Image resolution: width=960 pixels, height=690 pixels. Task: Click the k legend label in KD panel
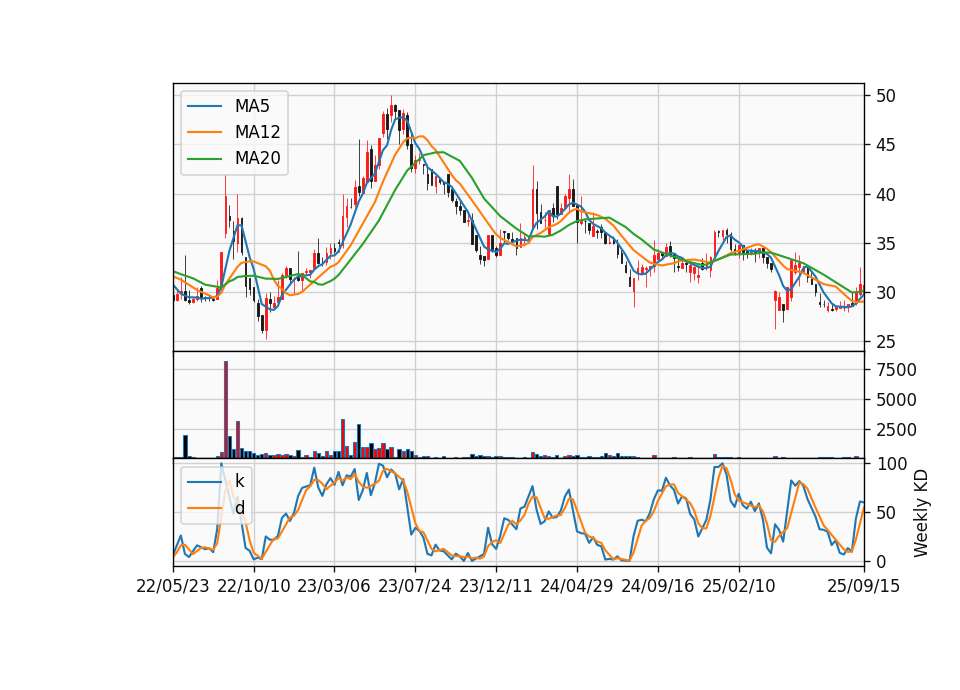[x=239, y=481]
